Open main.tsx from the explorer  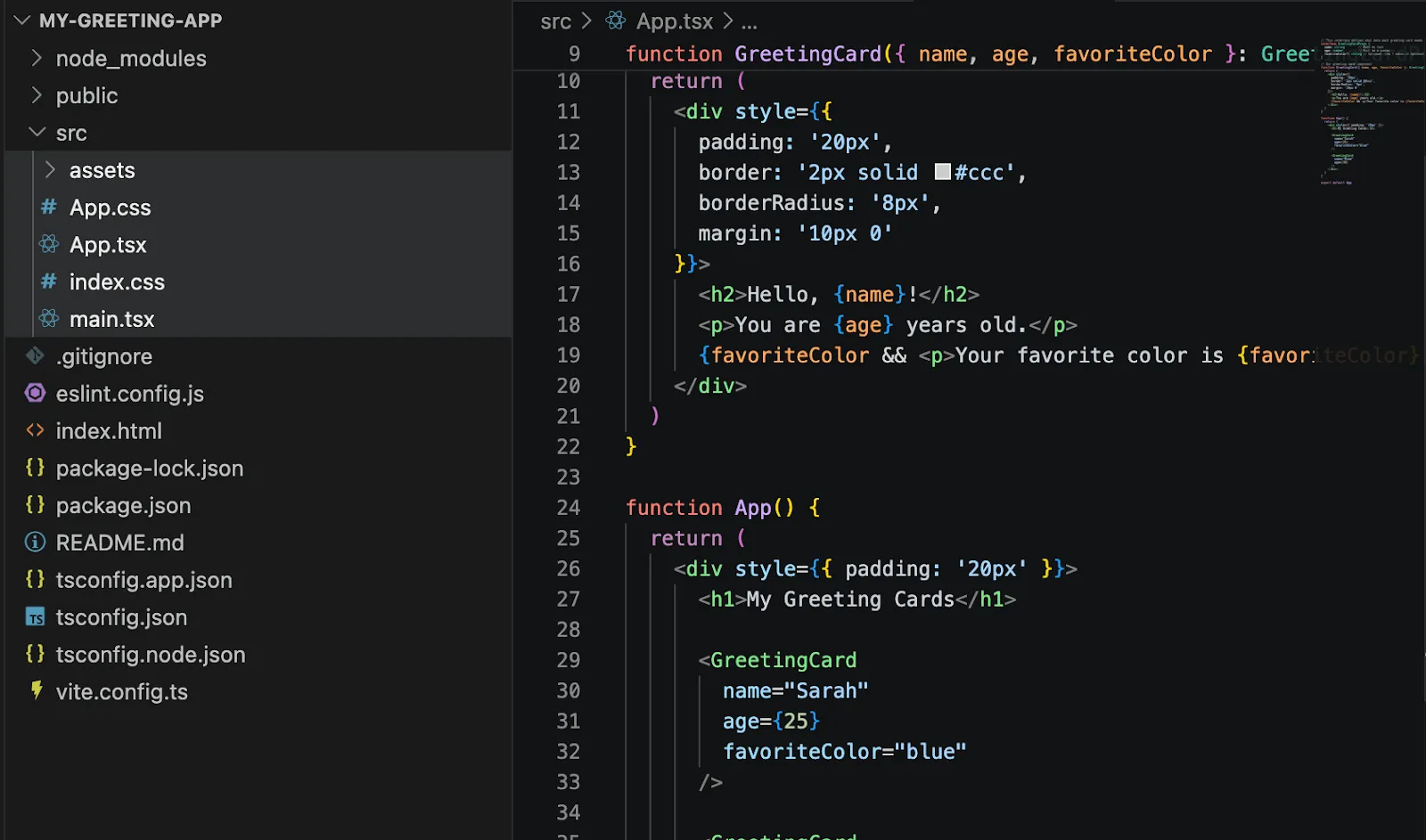coord(112,319)
